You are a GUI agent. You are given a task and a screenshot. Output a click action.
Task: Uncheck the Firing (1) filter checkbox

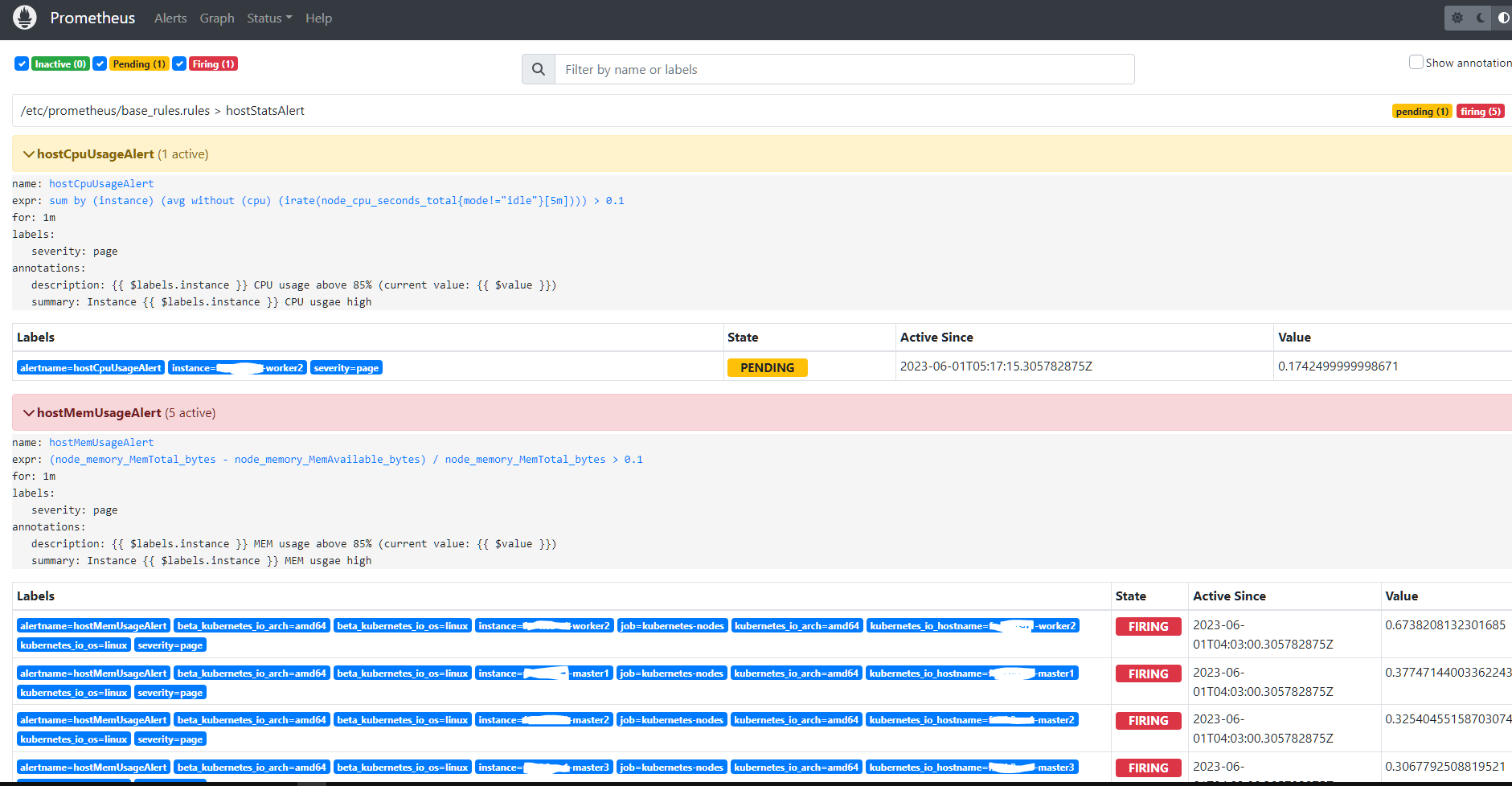pyautogui.click(x=179, y=64)
